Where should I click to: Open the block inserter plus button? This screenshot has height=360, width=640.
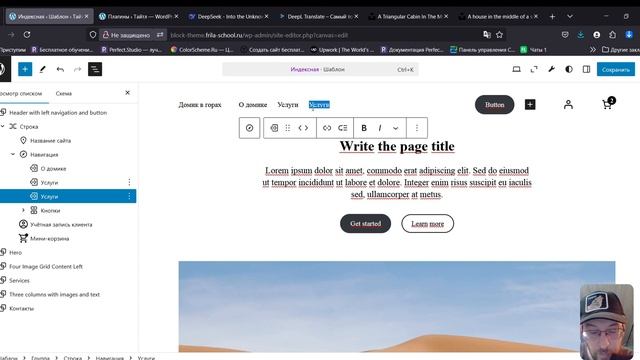point(25,69)
